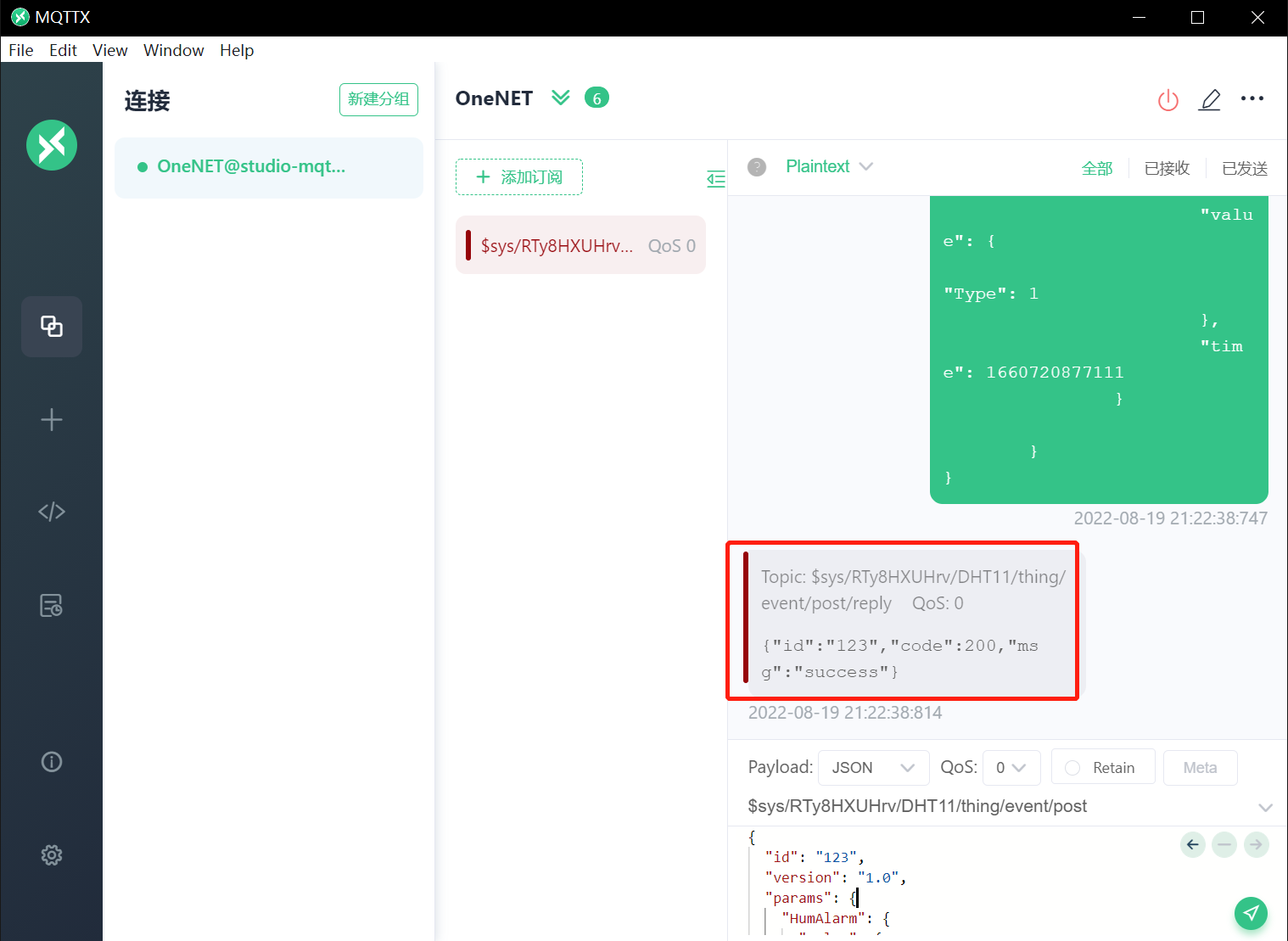
Task: Filter to received messages 已接收
Action: click(x=1168, y=169)
